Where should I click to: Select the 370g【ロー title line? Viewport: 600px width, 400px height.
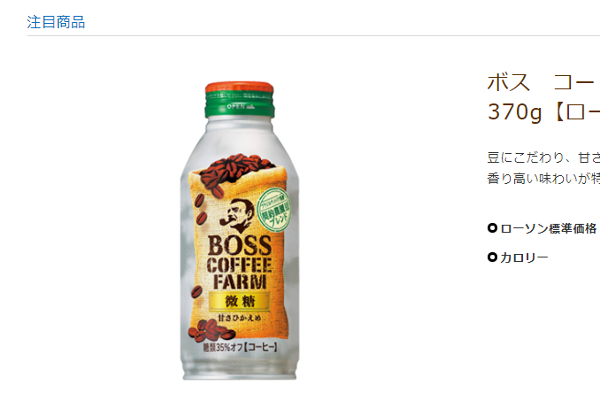click(543, 112)
